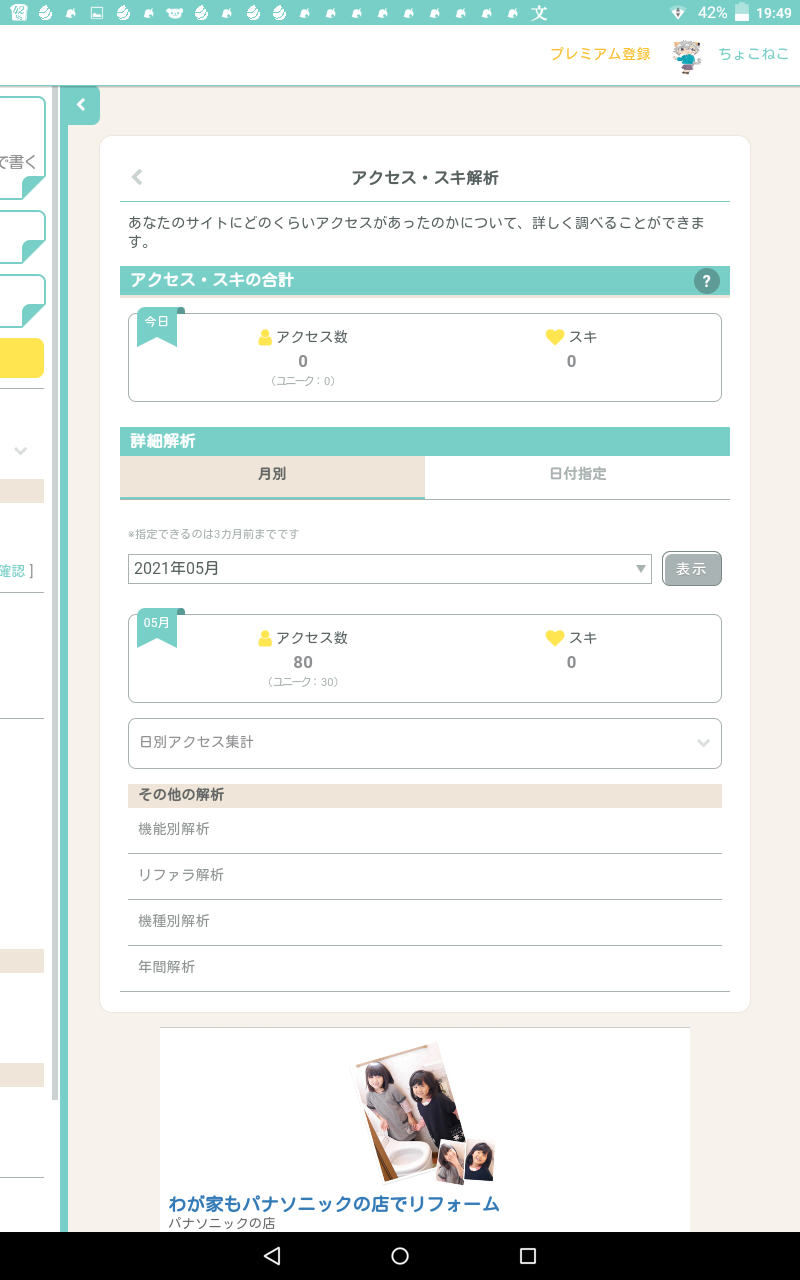Open help via the question mark icon
Screen dimensions: 800x1280
point(706,281)
